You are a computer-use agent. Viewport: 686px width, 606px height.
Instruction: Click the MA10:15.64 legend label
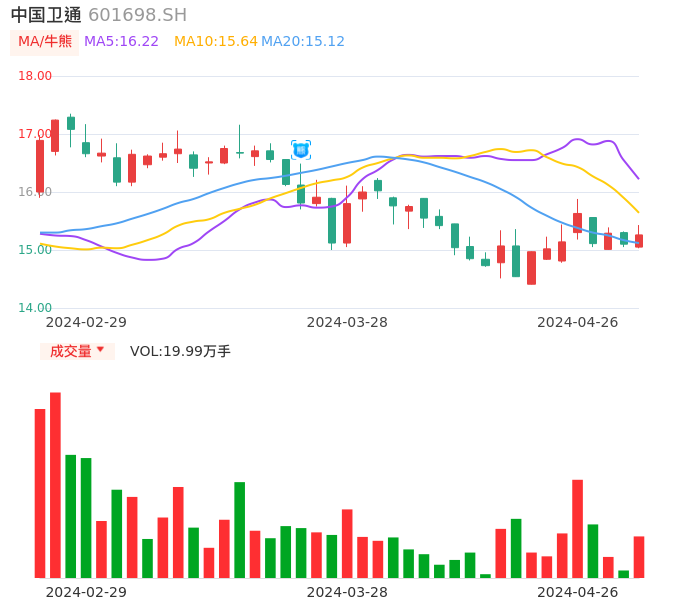[x=216, y=42]
